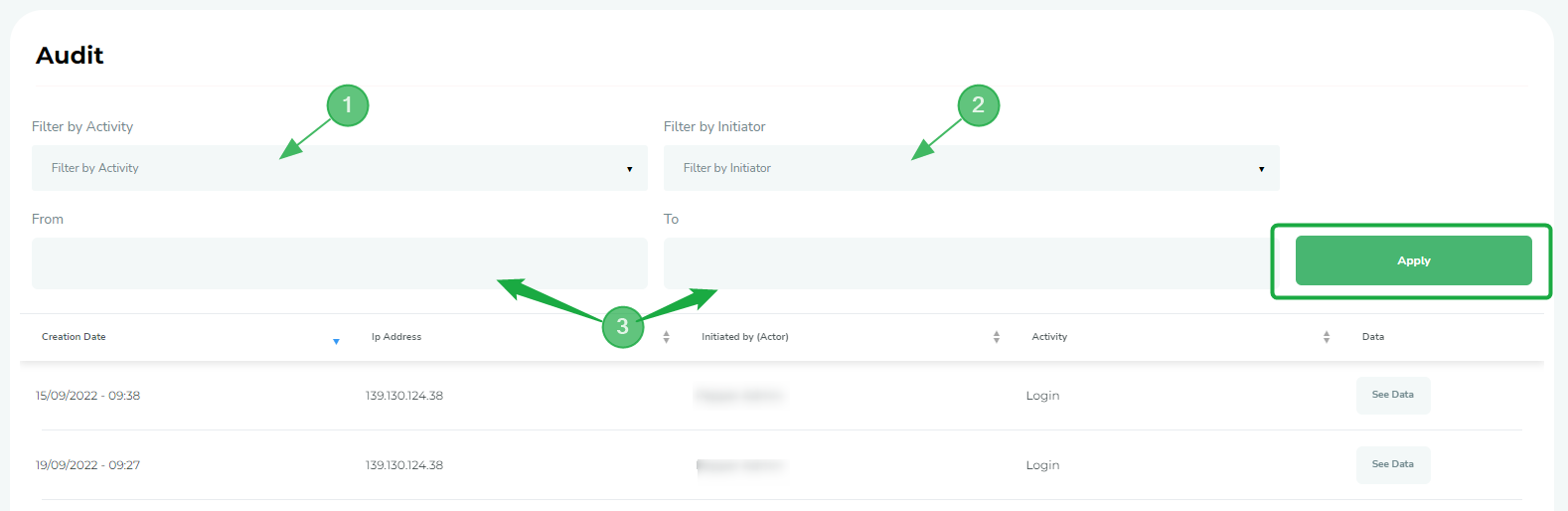The height and width of the screenshot is (511, 1568).
Task: Click the Audit page heading
Action: 70,56
